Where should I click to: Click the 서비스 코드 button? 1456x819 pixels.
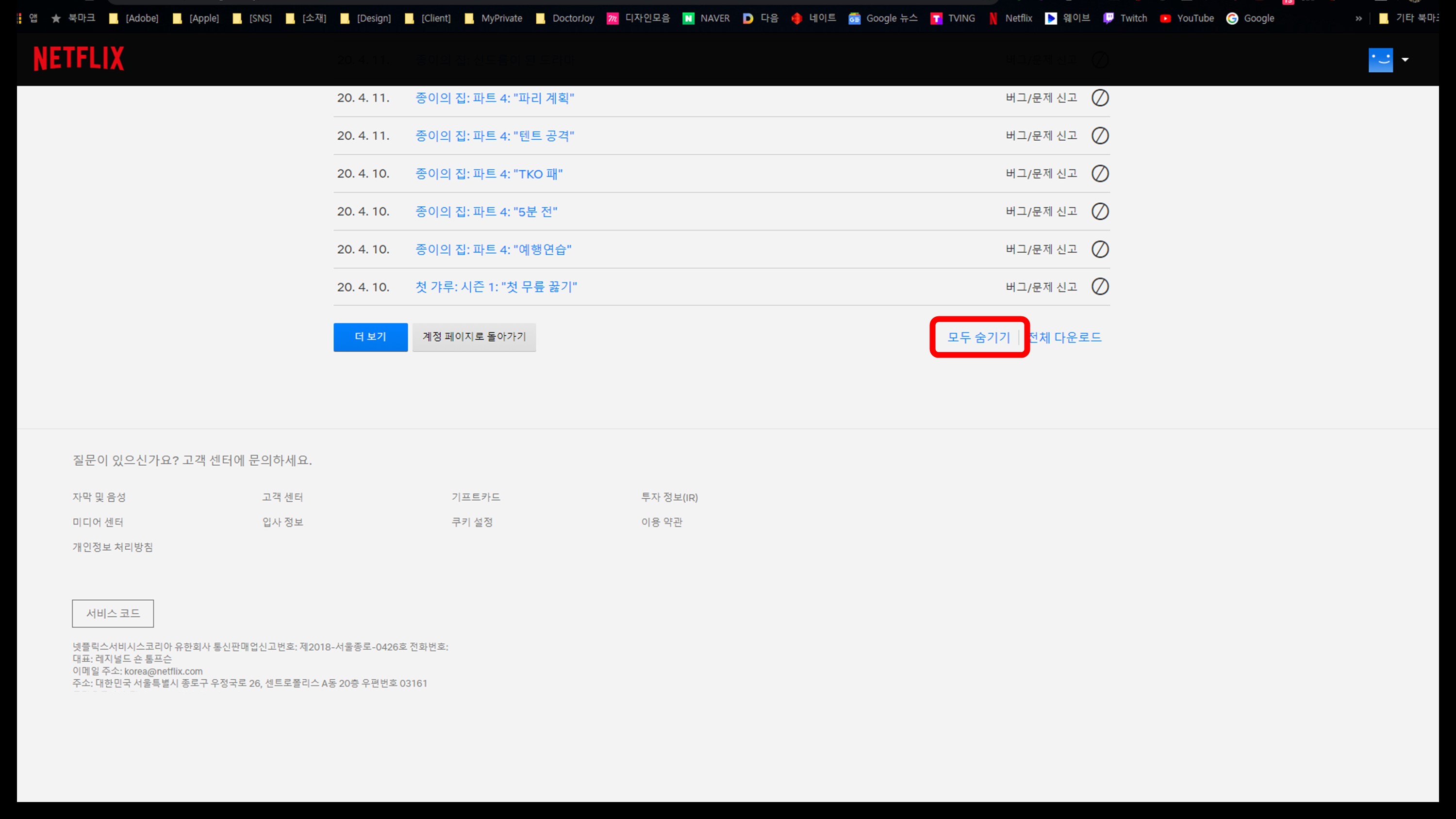coord(113,613)
